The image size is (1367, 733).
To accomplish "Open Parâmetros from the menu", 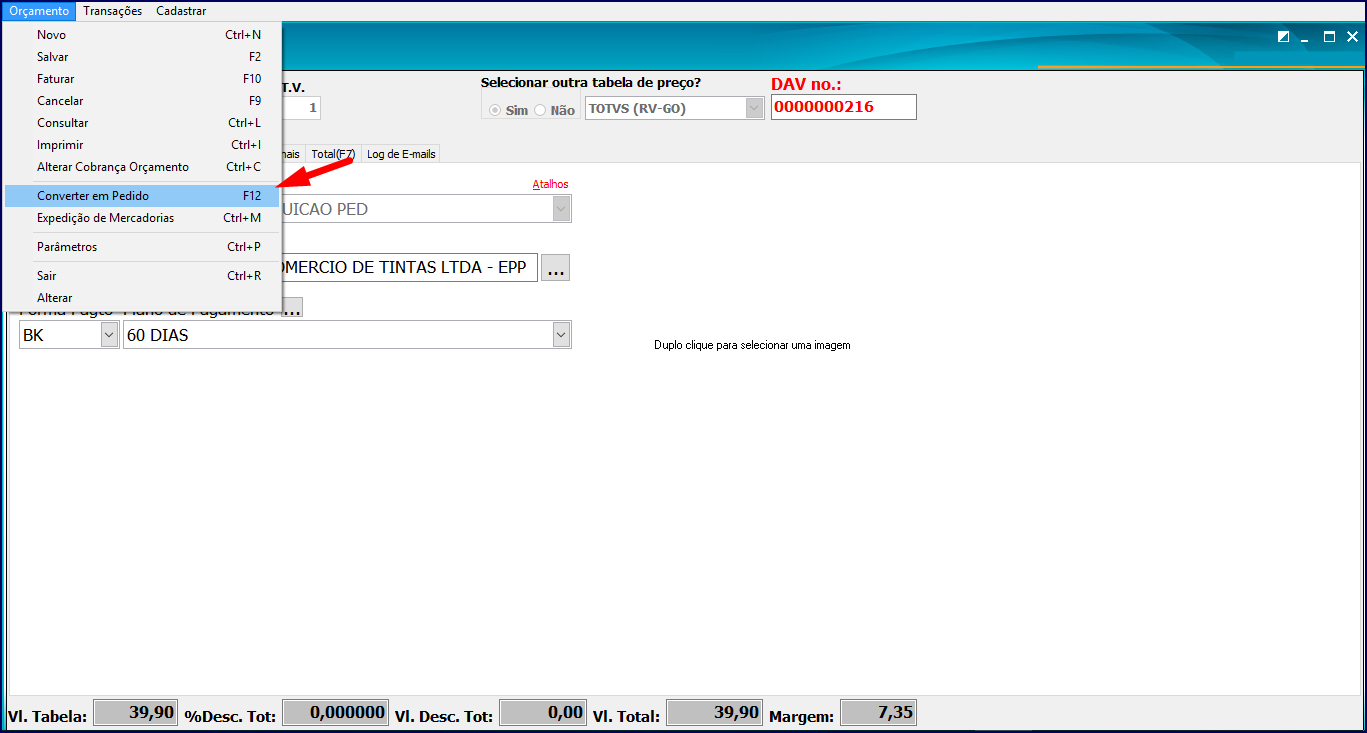I will 142,247.
